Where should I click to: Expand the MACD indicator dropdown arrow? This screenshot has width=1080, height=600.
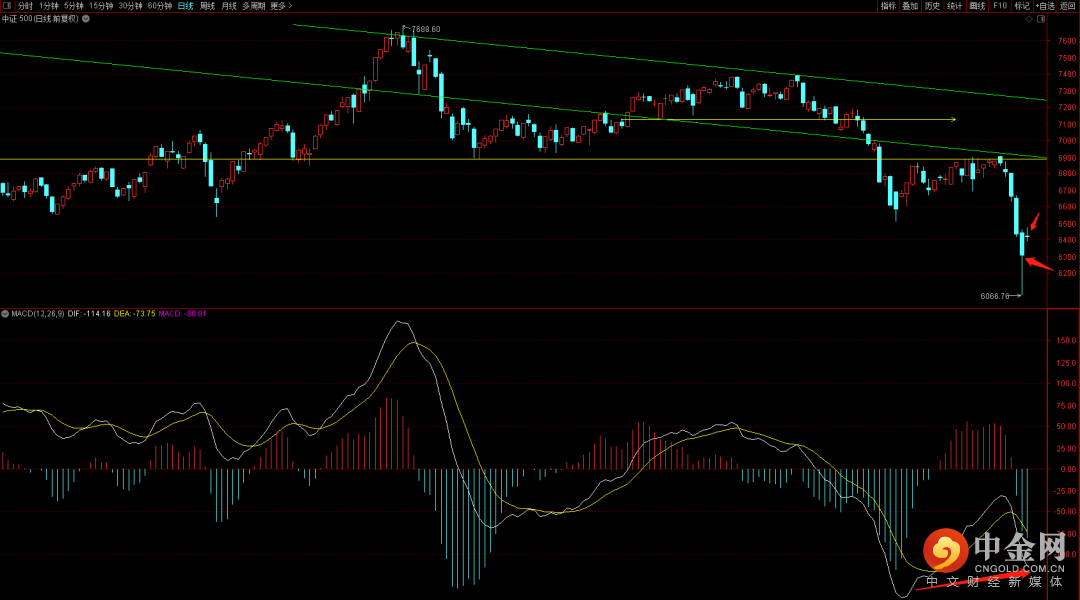coord(5,314)
